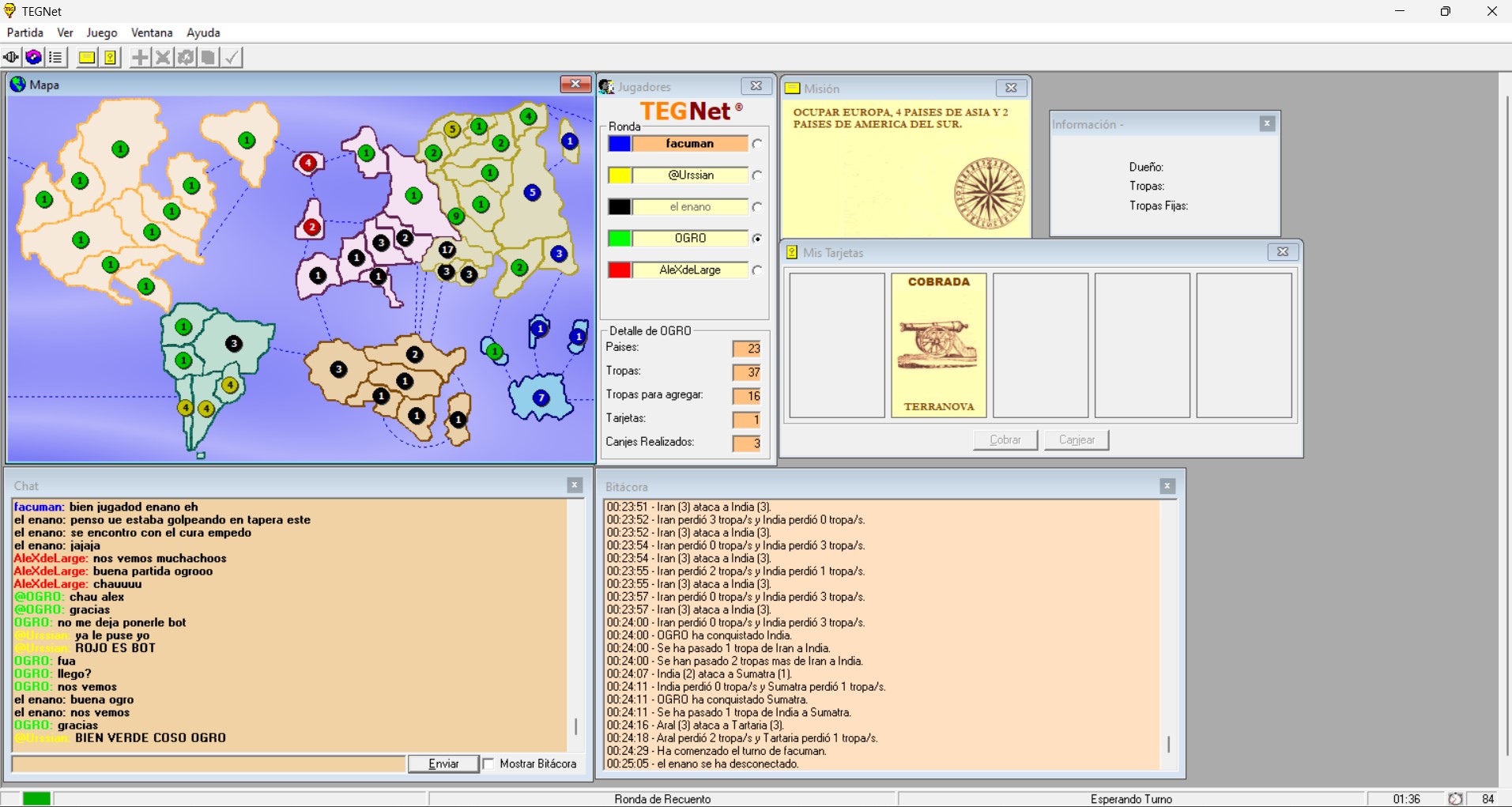Click the black army with 17 troops
This screenshot has height=807, width=1512.
447,250
